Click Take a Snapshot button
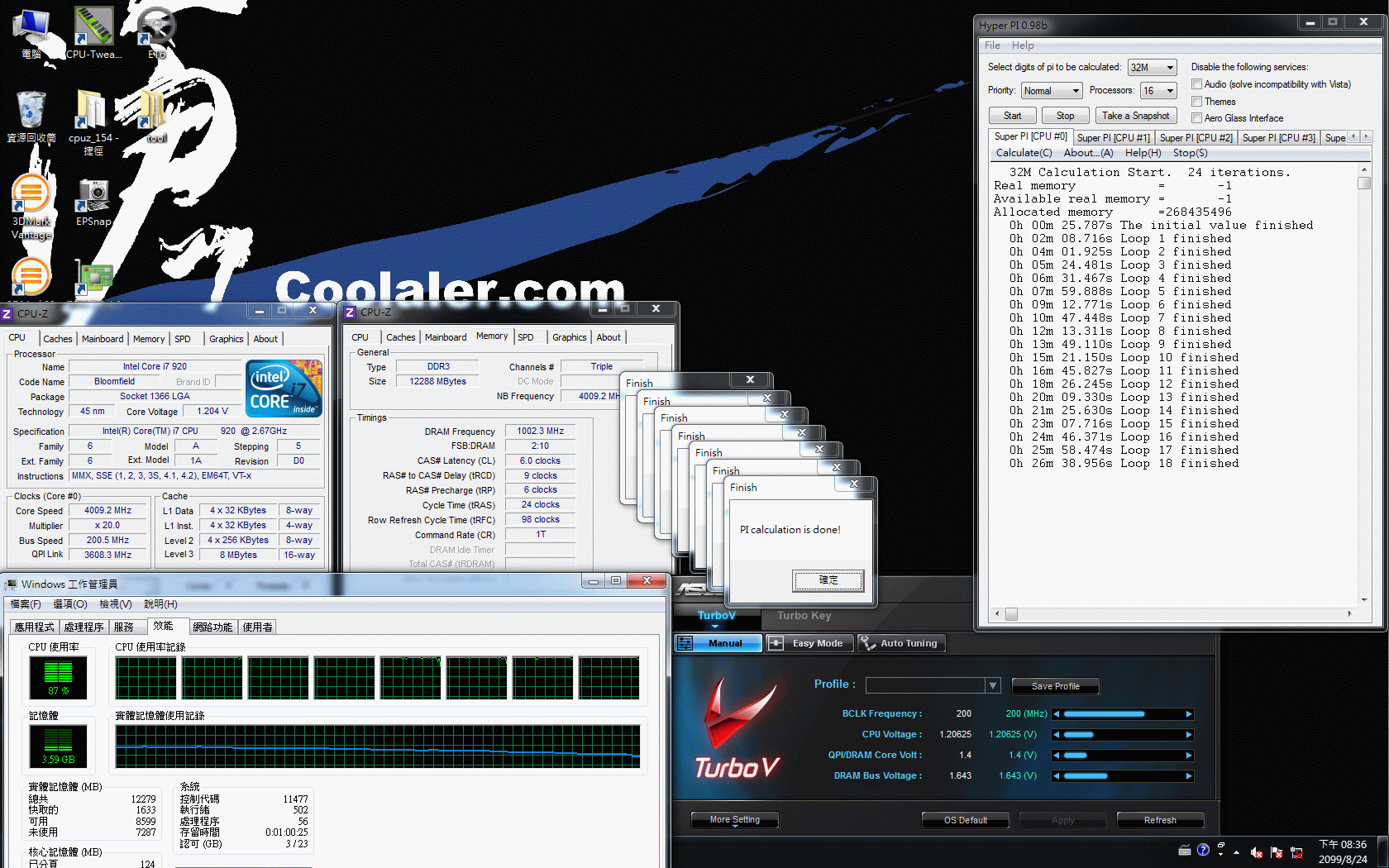The height and width of the screenshot is (868, 1389). point(1136,116)
